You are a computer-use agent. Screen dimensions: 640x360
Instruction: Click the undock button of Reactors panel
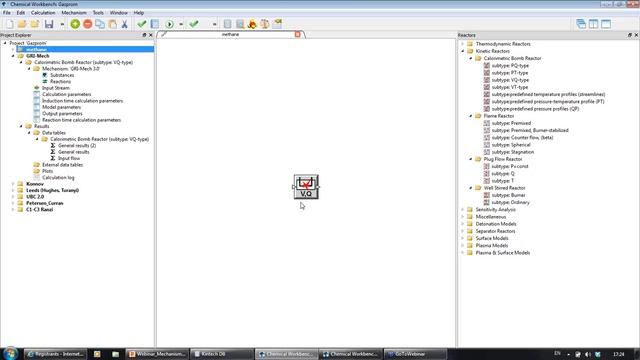pos(629,35)
